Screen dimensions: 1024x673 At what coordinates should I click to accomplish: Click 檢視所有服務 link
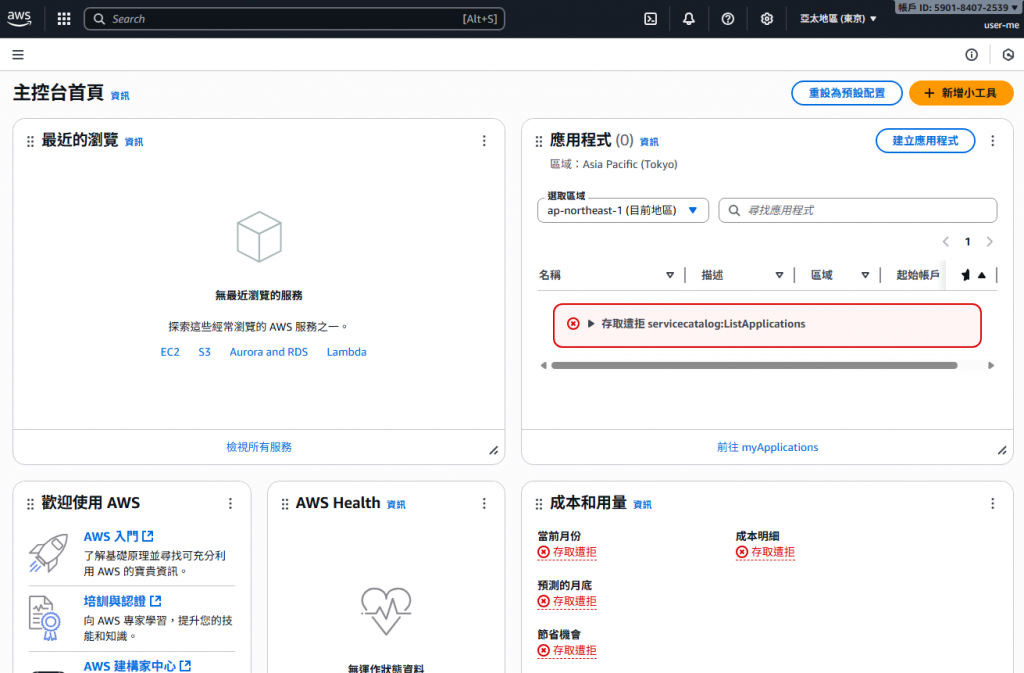259,447
